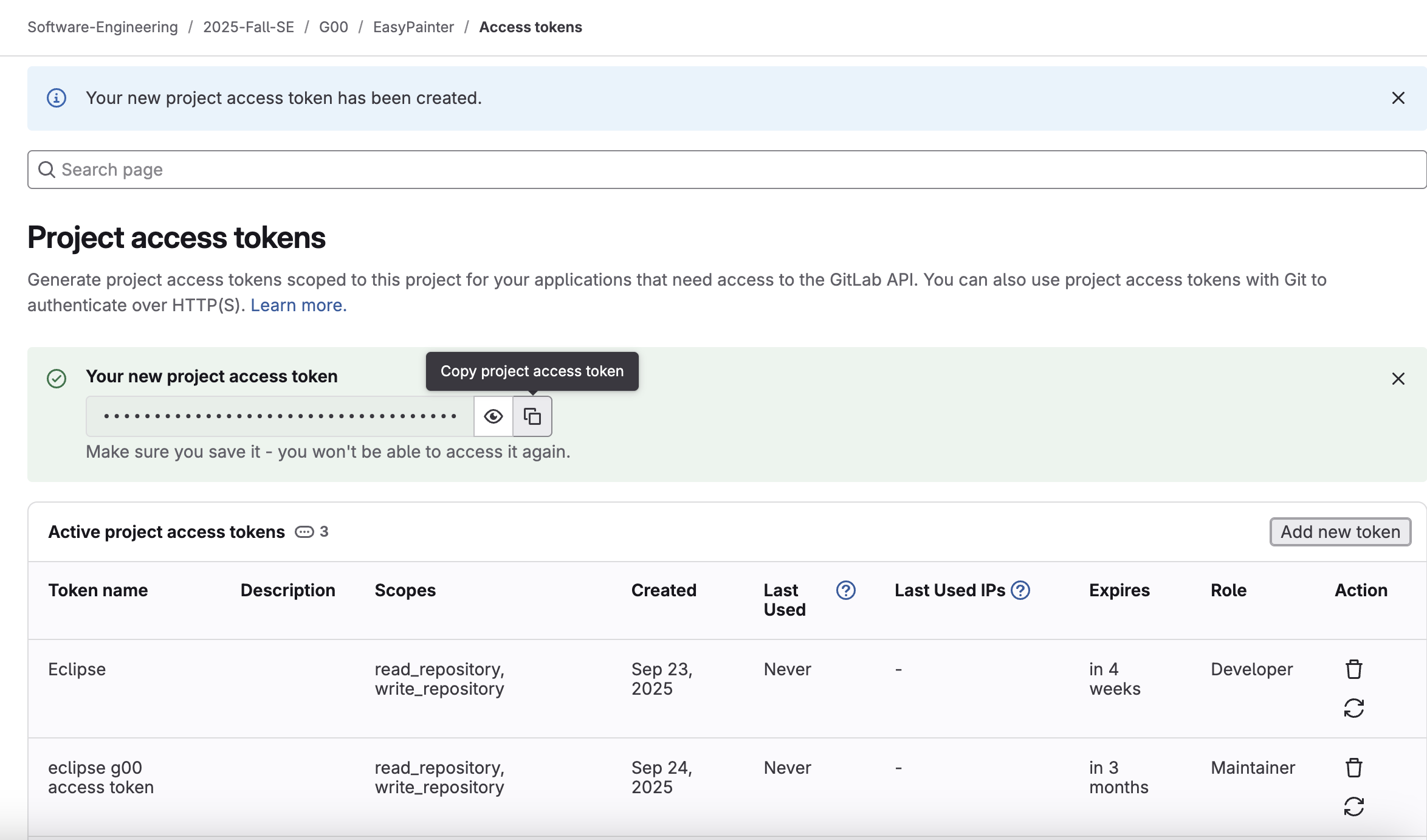This screenshot has width=1427, height=840.
Task: Revoke the eclipse g00 access token
Action: (x=1353, y=768)
